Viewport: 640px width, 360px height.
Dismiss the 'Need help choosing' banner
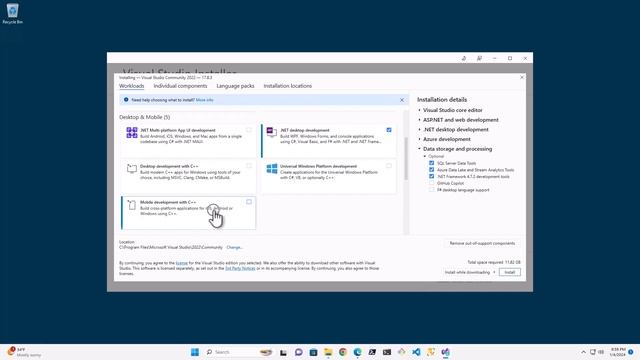(402, 100)
